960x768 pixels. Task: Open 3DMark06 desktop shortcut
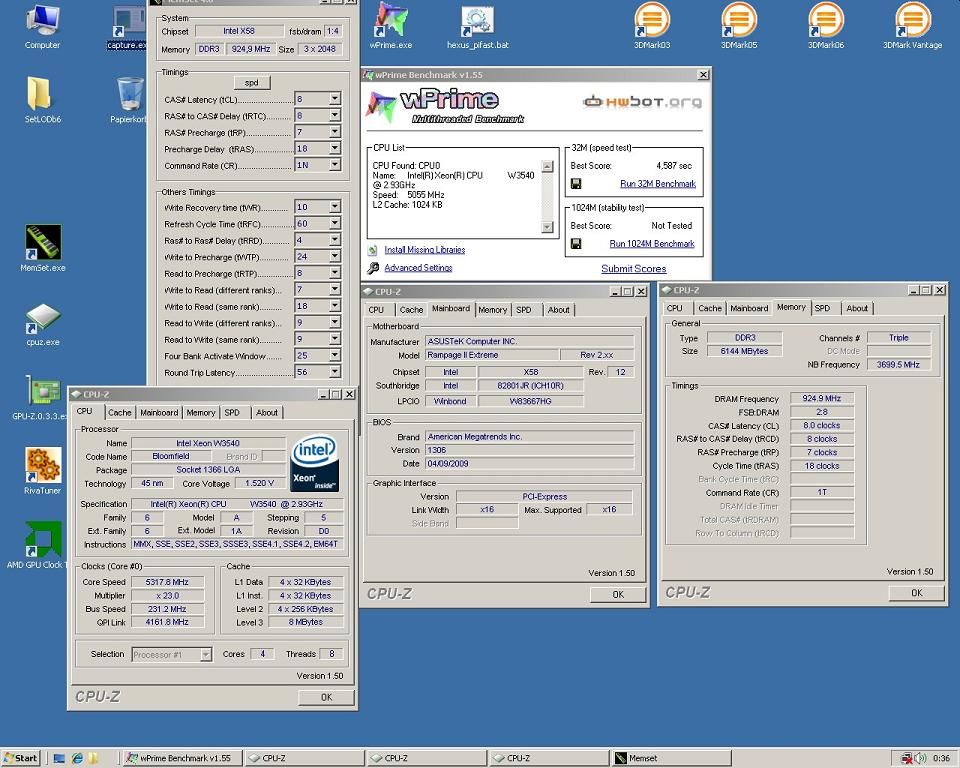[825, 25]
